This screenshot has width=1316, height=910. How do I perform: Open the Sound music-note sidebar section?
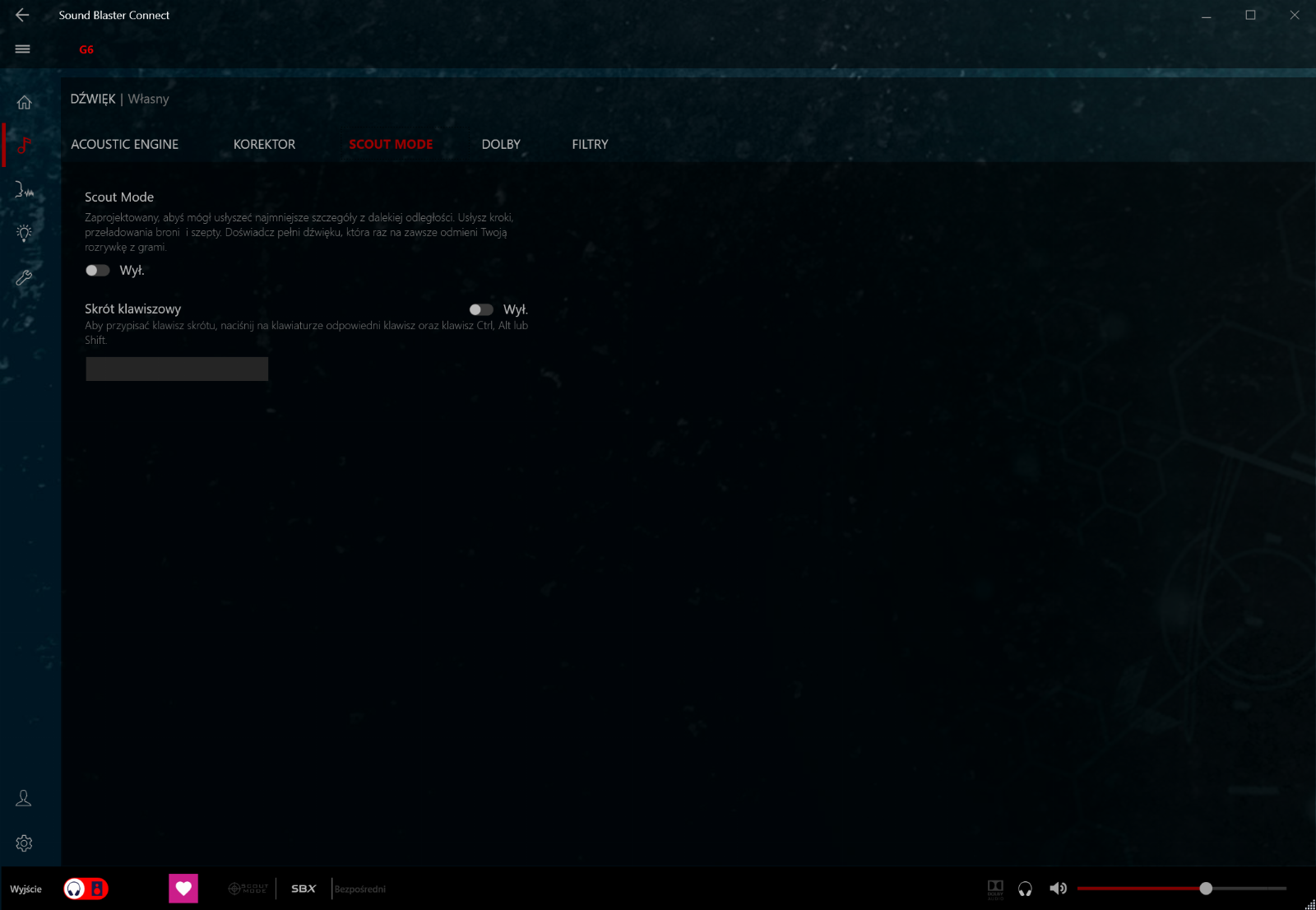click(x=24, y=146)
